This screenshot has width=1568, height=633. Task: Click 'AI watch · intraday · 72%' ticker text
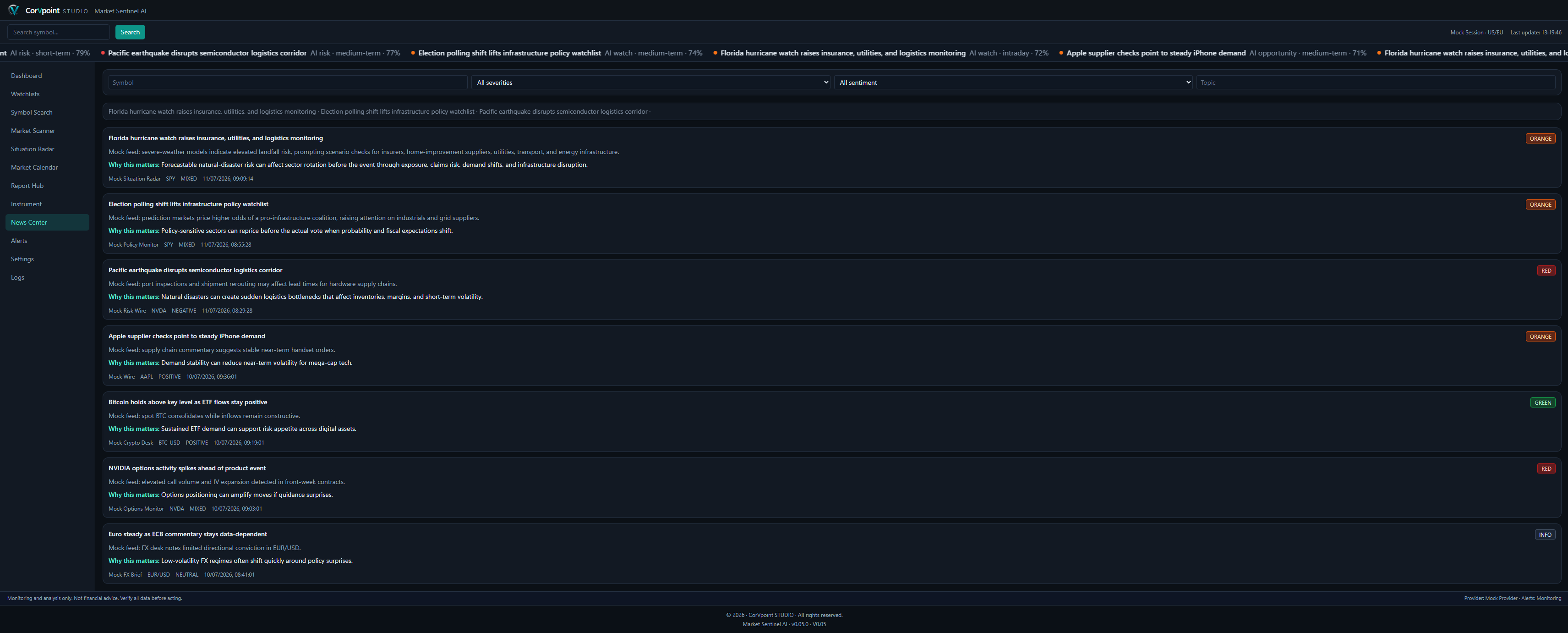pos(1008,53)
